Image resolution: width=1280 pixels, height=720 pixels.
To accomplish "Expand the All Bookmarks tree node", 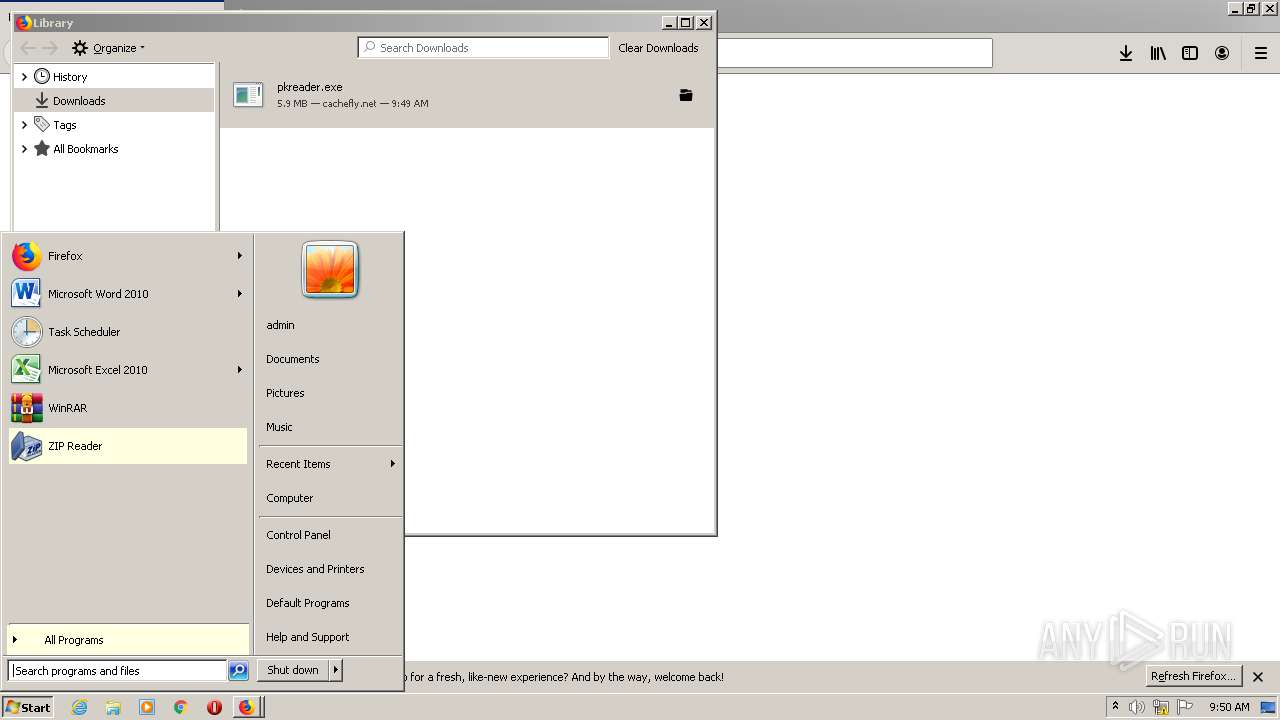I will 24,149.
